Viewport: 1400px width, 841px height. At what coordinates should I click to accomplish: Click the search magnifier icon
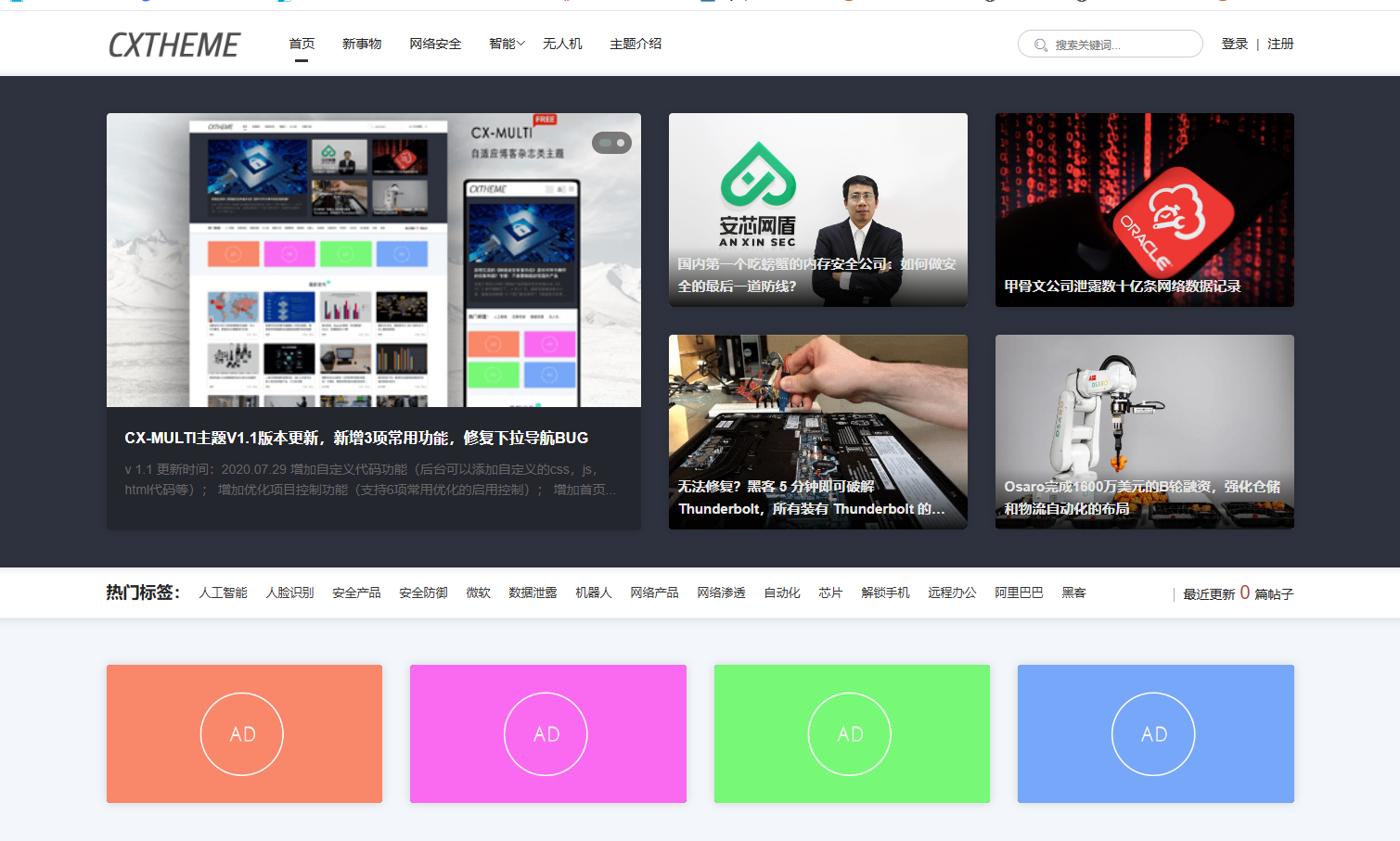point(1041,45)
